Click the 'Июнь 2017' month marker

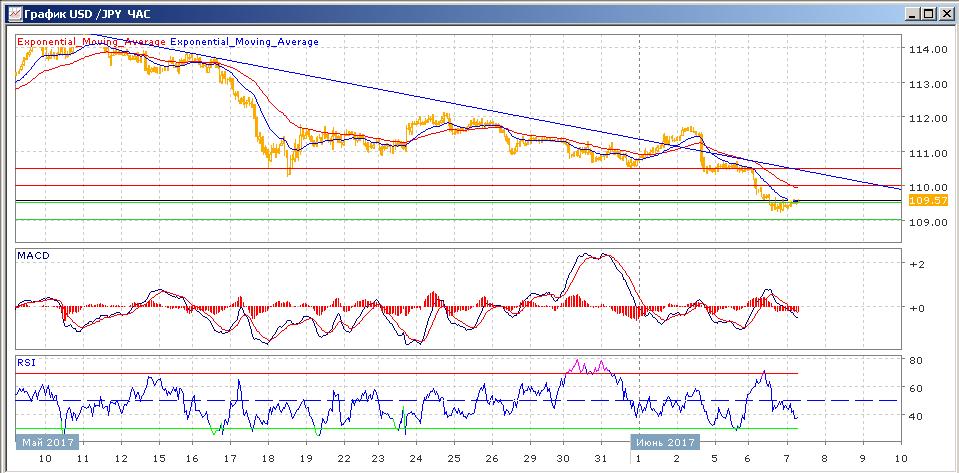coord(665,442)
